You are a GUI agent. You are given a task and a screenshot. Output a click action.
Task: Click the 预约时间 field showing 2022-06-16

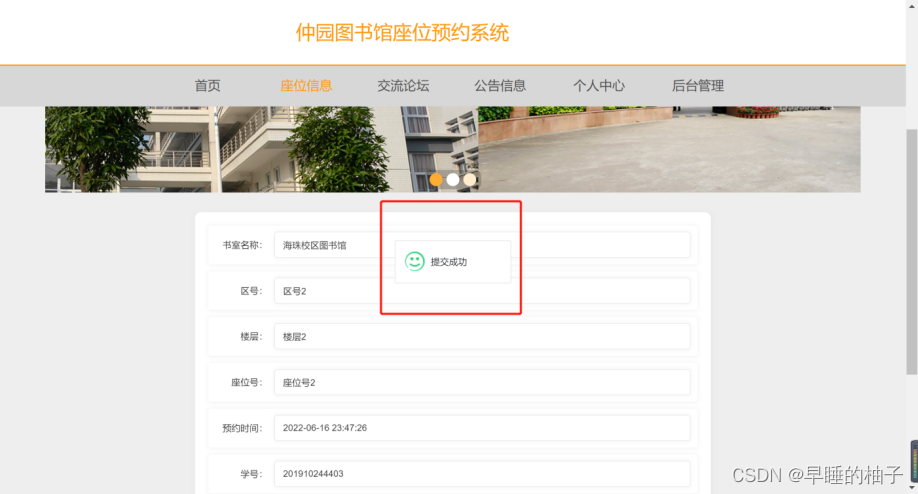tap(482, 428)
